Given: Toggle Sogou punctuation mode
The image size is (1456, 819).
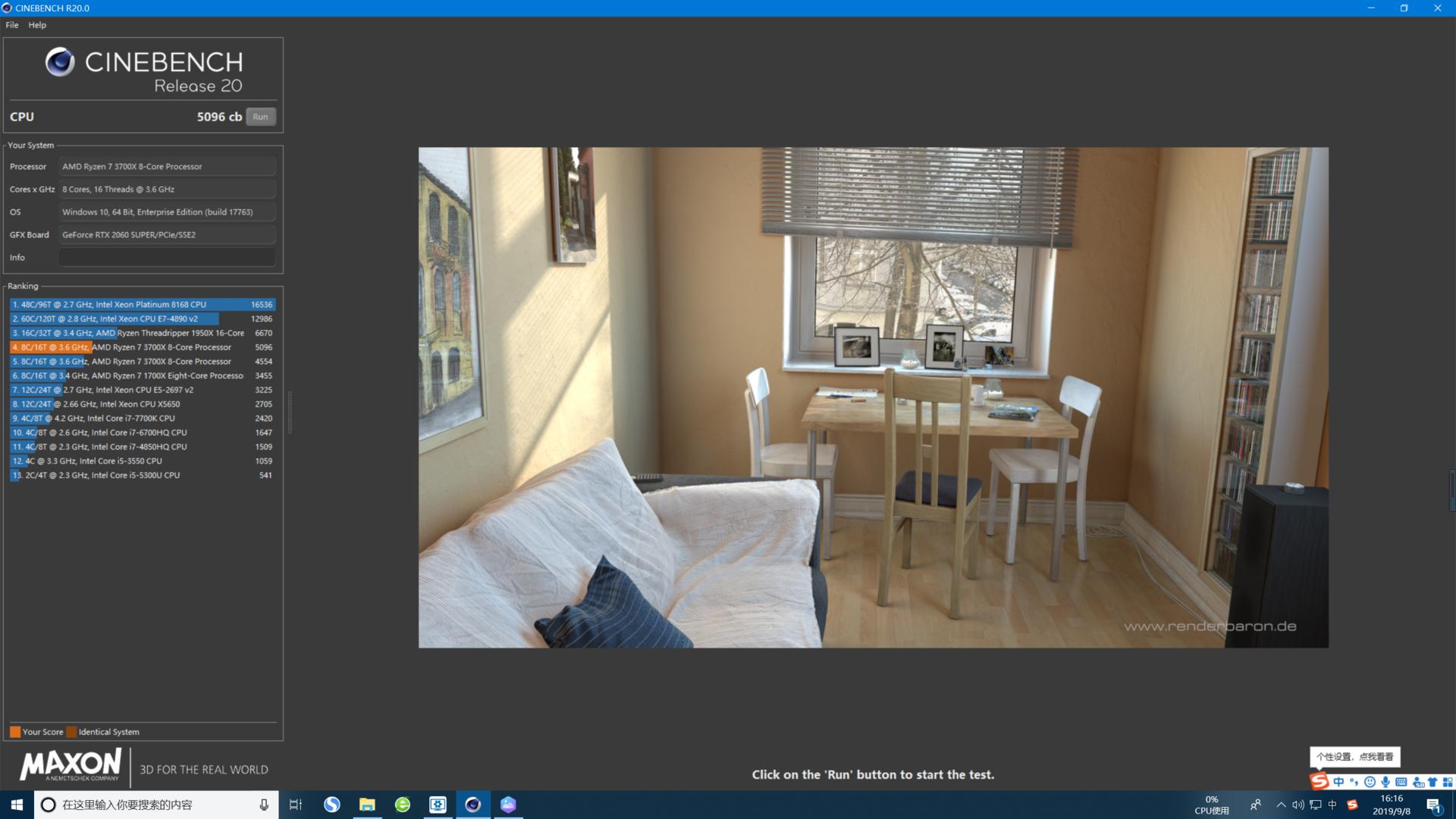Looking at the screenshot, I should [1354, 782].
